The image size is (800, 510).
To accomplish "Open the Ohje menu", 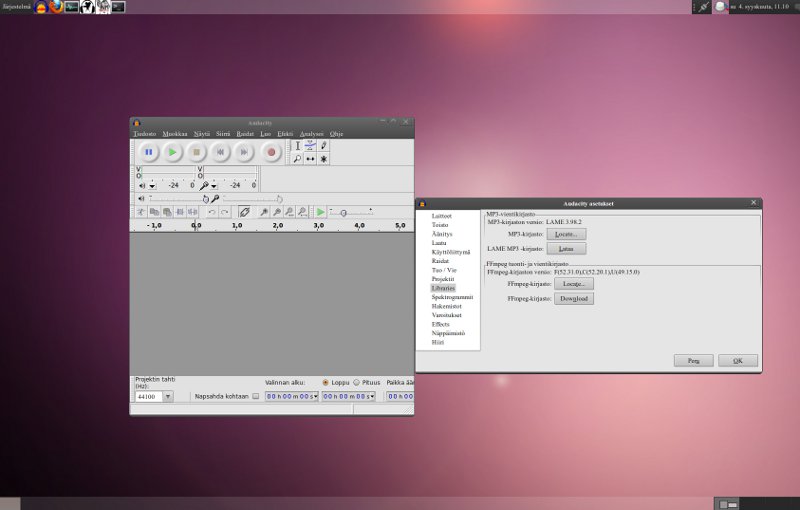I will [336, 134].
